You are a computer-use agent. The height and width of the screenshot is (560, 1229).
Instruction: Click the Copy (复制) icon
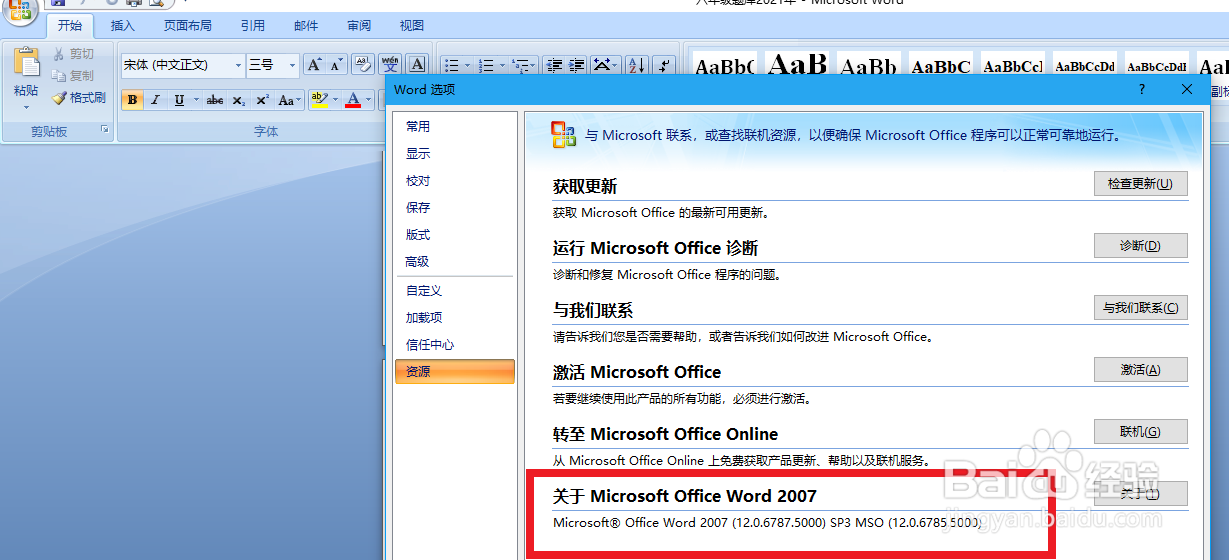point(59,76)
